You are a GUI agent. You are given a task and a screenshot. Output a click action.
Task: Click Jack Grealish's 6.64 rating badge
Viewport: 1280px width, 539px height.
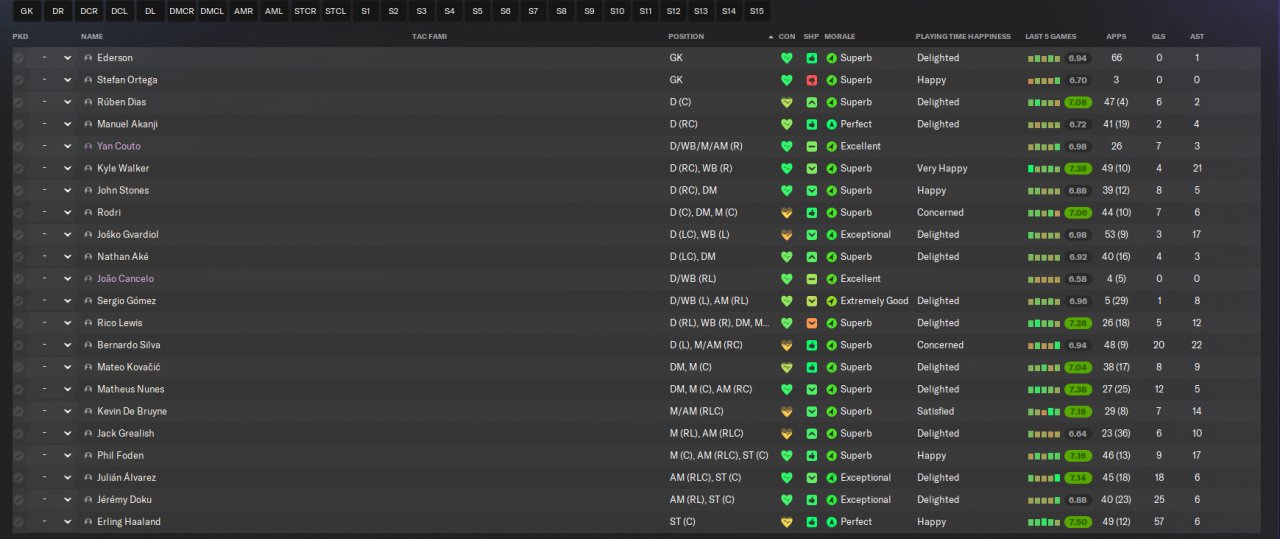[x=1078, y=434]
